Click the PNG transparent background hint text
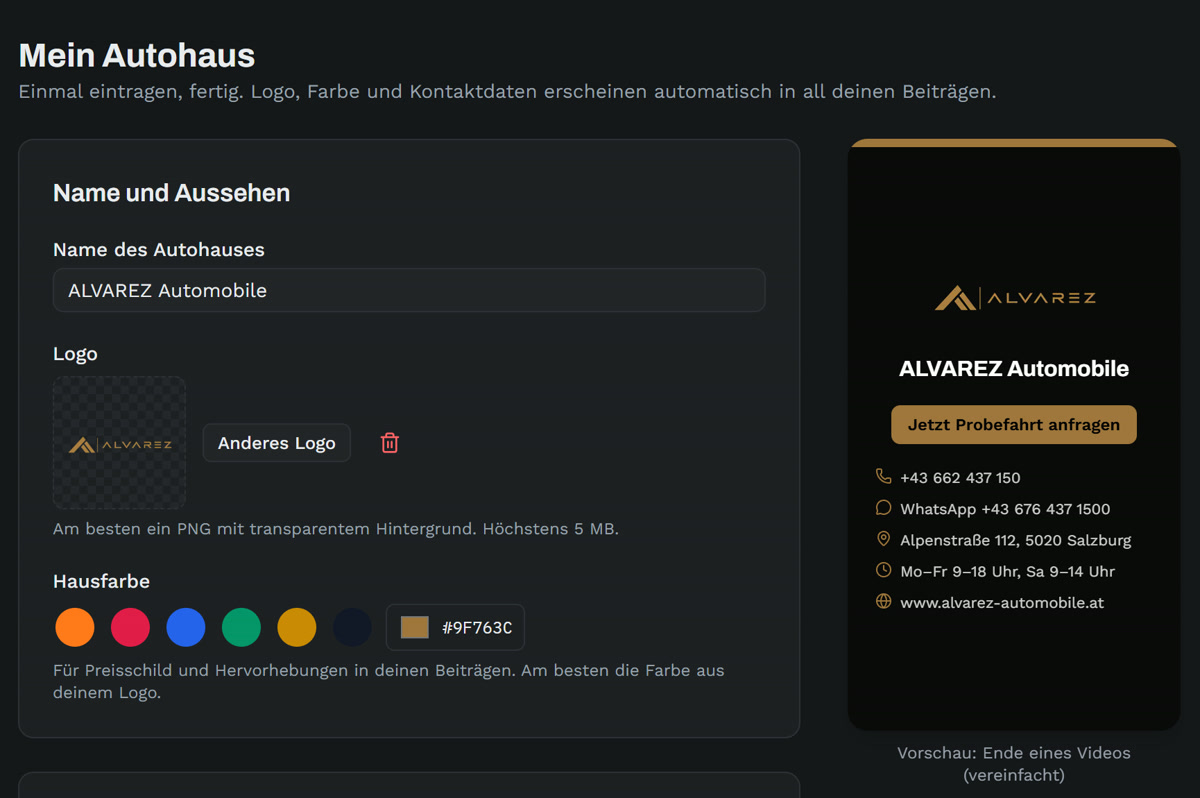The image size is (1200, 798). [336, 528]
